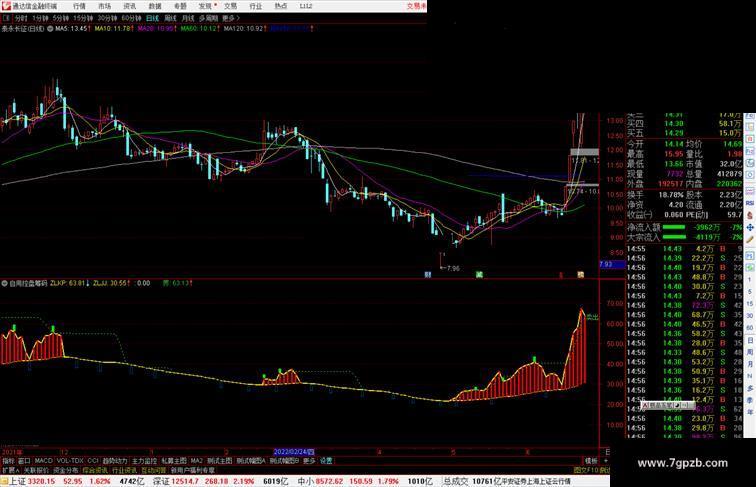
Task: Open the 行情 menu
Action: [79, 6]
